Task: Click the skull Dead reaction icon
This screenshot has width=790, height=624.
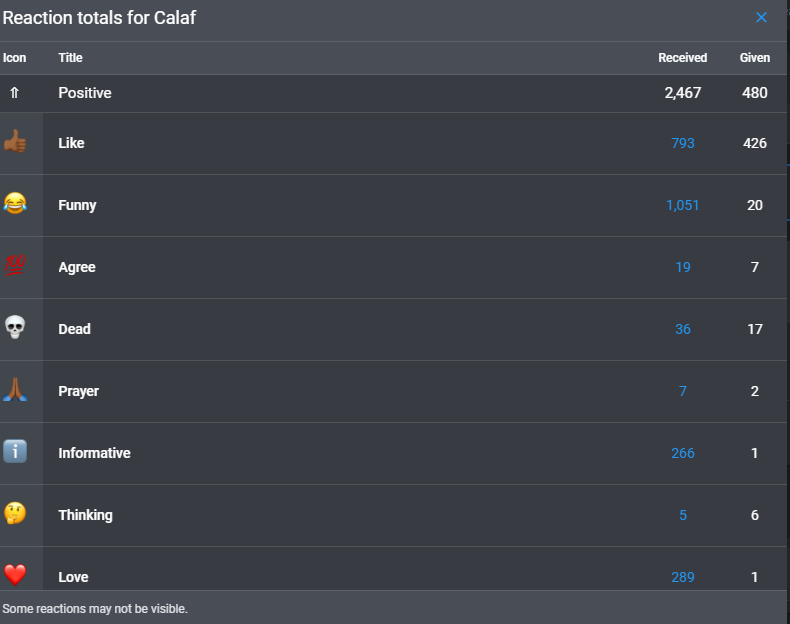Action: coord(15,327)
